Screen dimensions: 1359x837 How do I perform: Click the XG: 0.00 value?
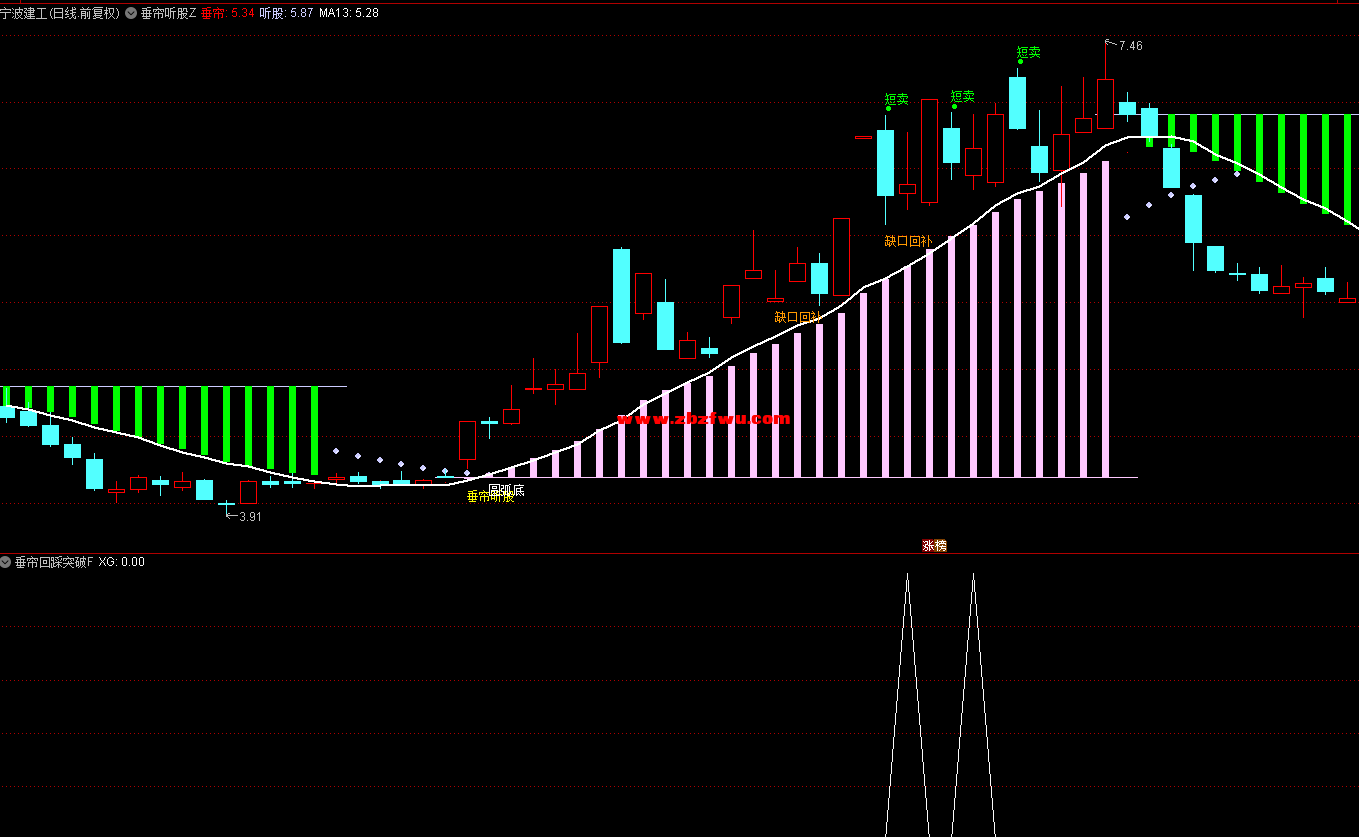[x=122, y=562]
